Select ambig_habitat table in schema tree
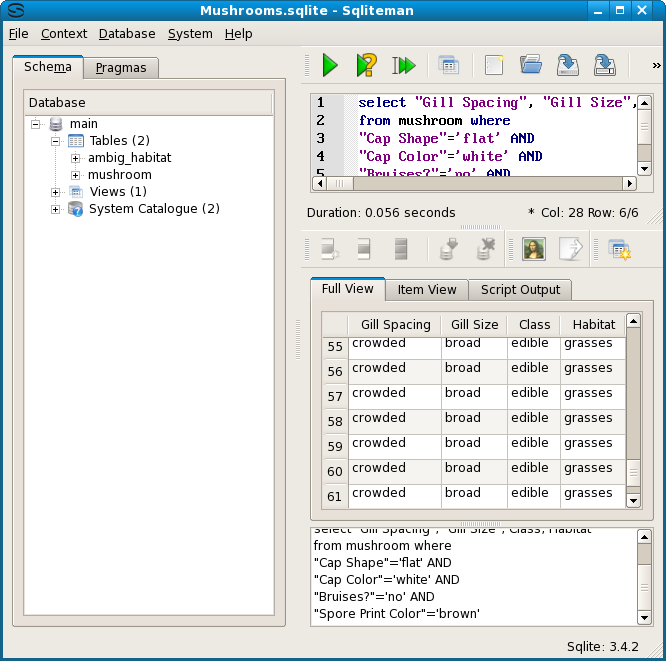 pyautogui.click(x=130, y=158)
